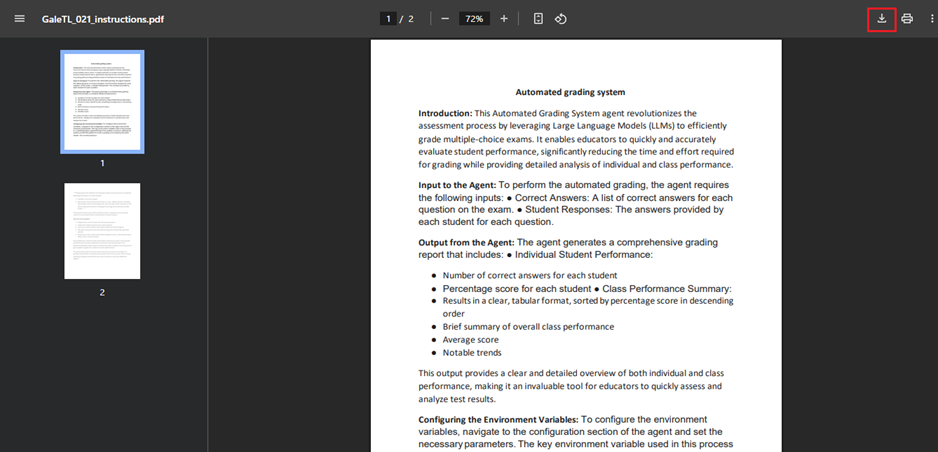The image size is (938, 452).
Task: Edit the 72% zoom level field
Action: (x=474, y=19)
